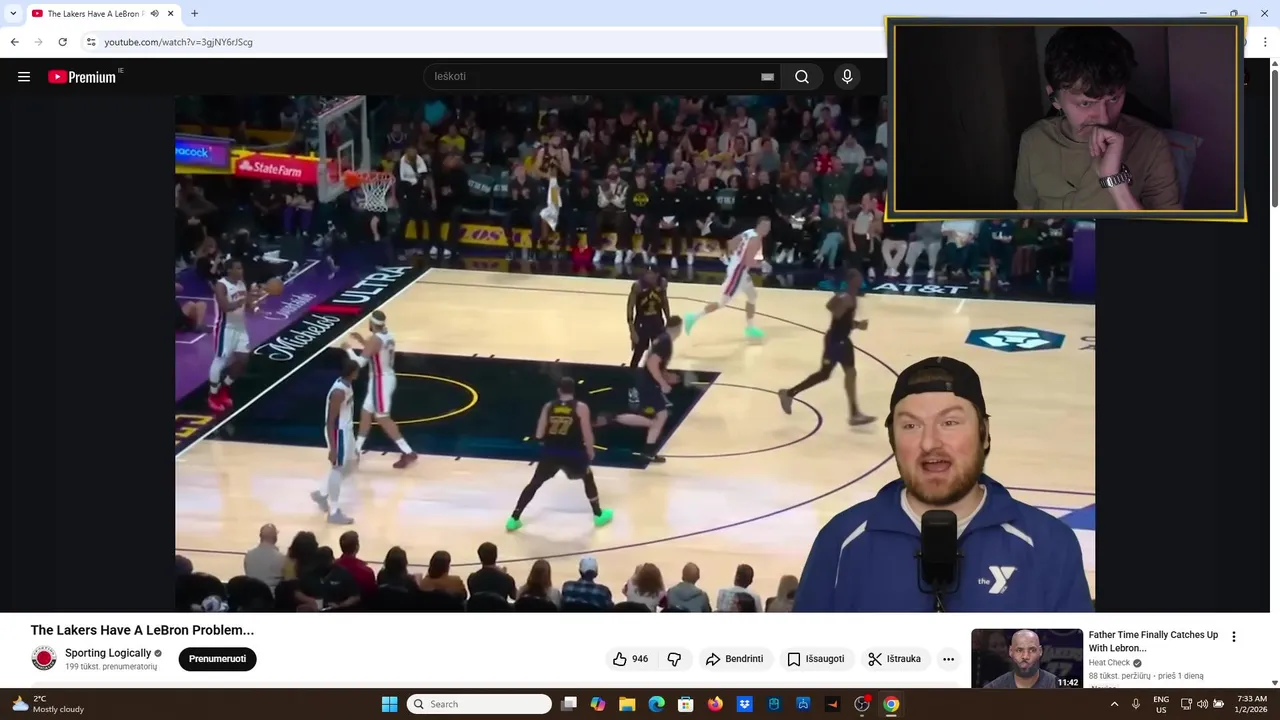Start voice search with microphone icon

(x=847, y=77)
